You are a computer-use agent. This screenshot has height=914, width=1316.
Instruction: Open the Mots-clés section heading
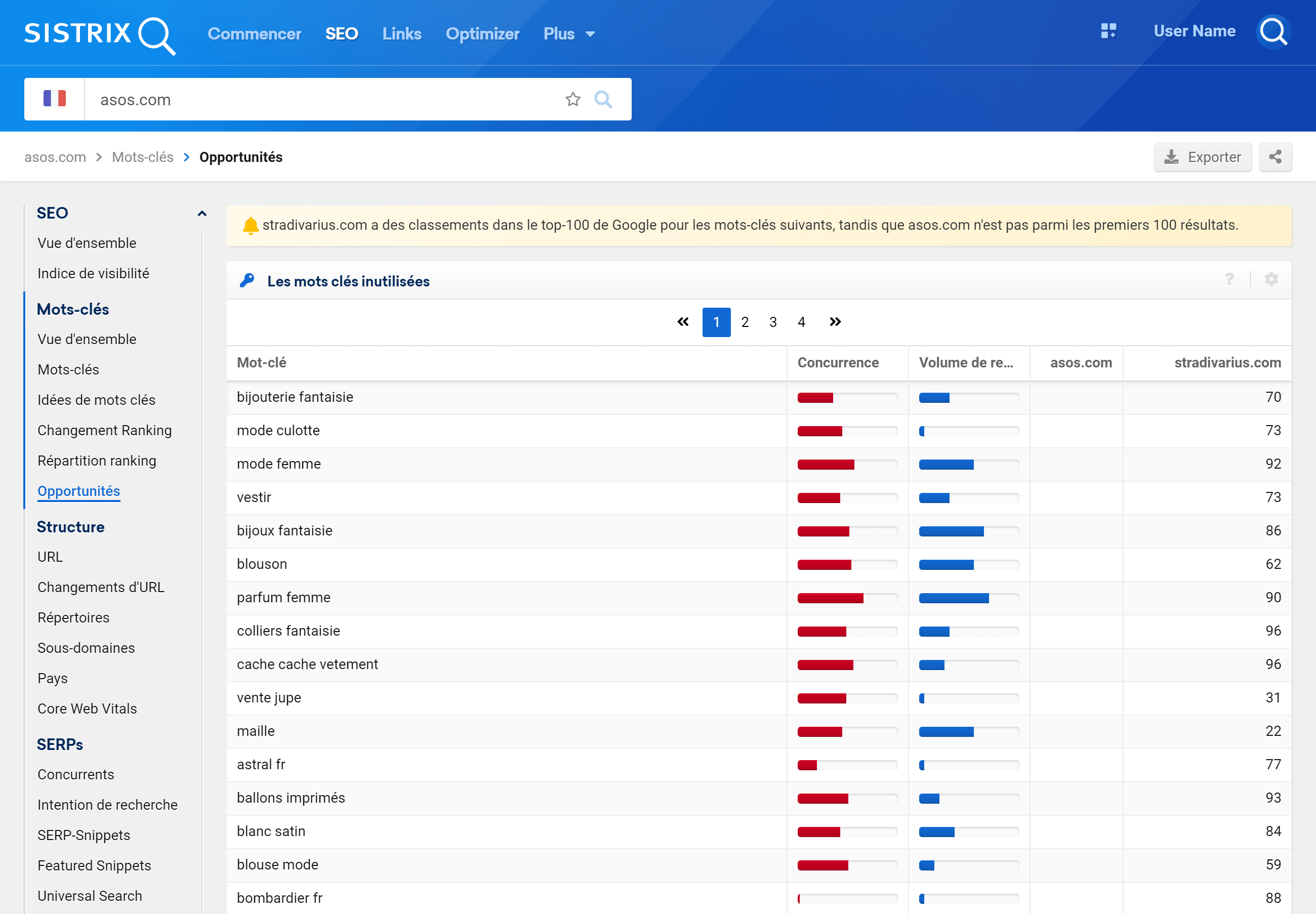pos(73,309)
